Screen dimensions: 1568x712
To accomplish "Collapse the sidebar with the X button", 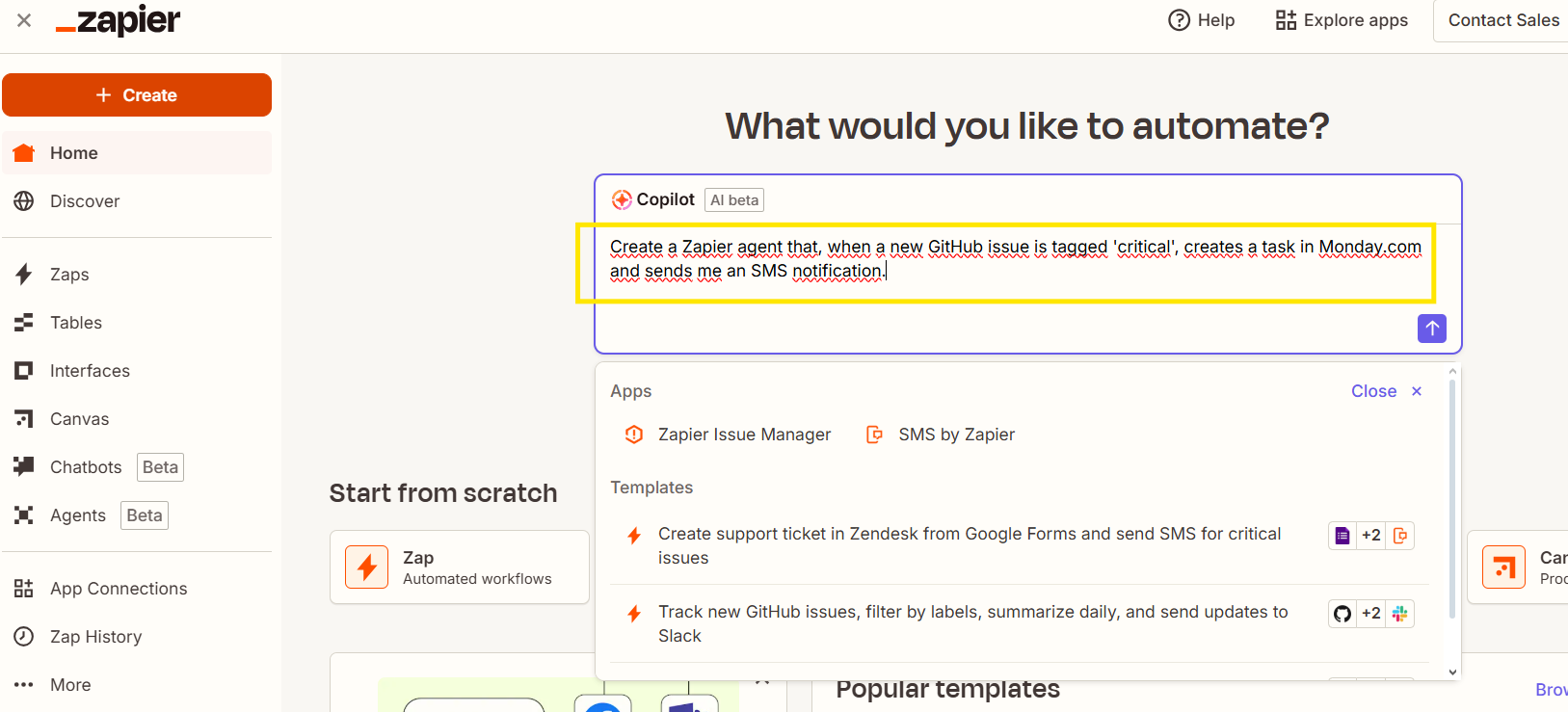I will point(24,19).
